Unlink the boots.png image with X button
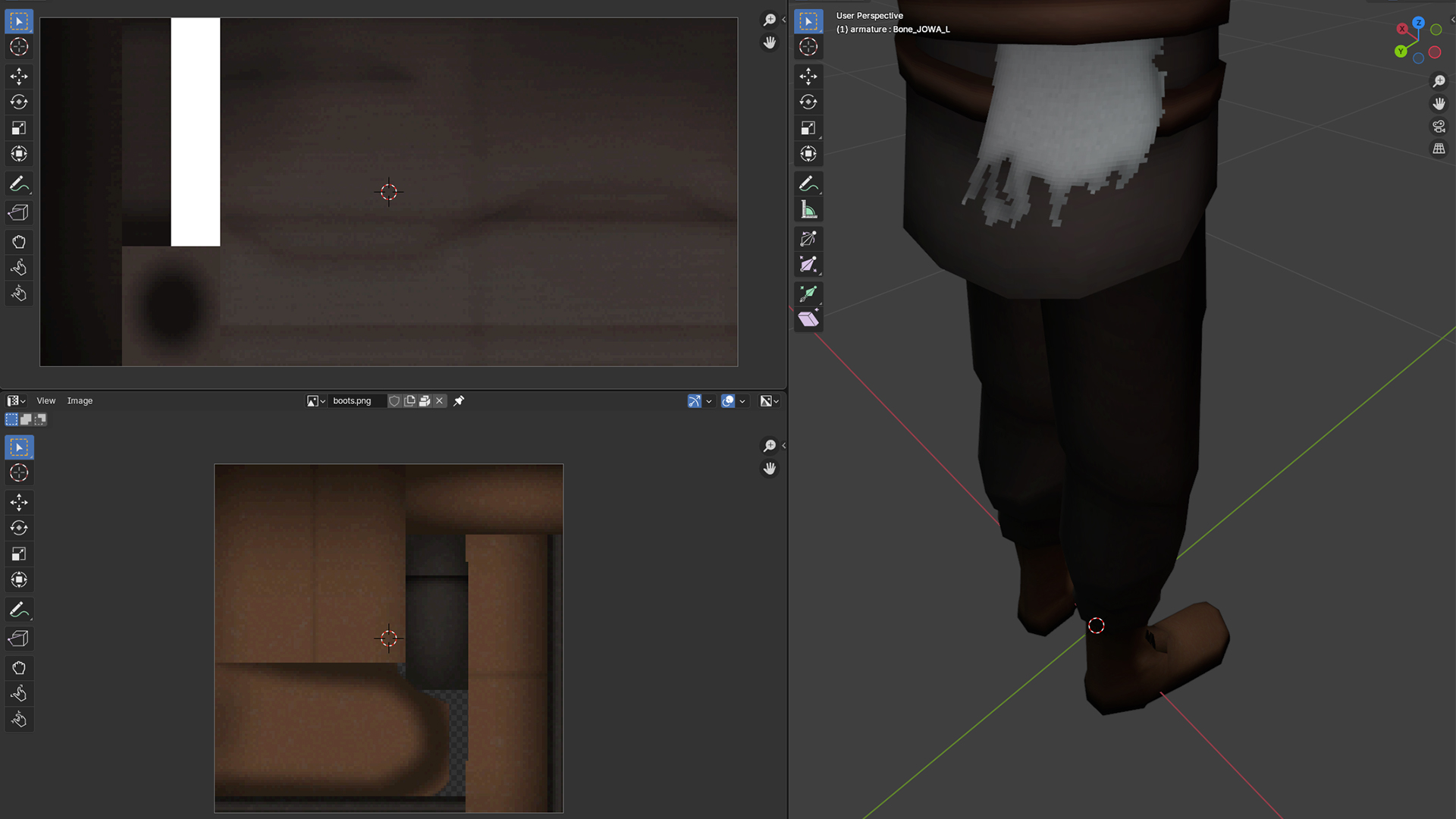Image resolution: width=1456 pixels, height=819 pixels. click(439, 401)
